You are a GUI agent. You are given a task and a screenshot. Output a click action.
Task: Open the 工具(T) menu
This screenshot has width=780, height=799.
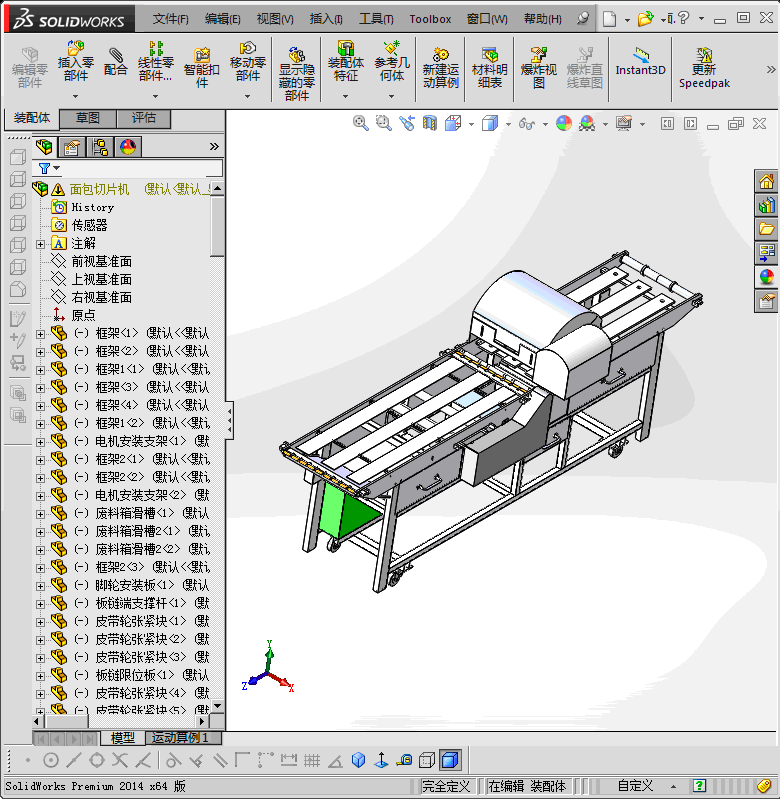(376, 19)
